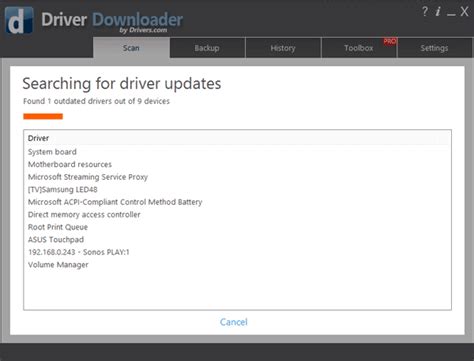Select the Volume Manager row
This screenshot has height=361, width=474.
237,265
